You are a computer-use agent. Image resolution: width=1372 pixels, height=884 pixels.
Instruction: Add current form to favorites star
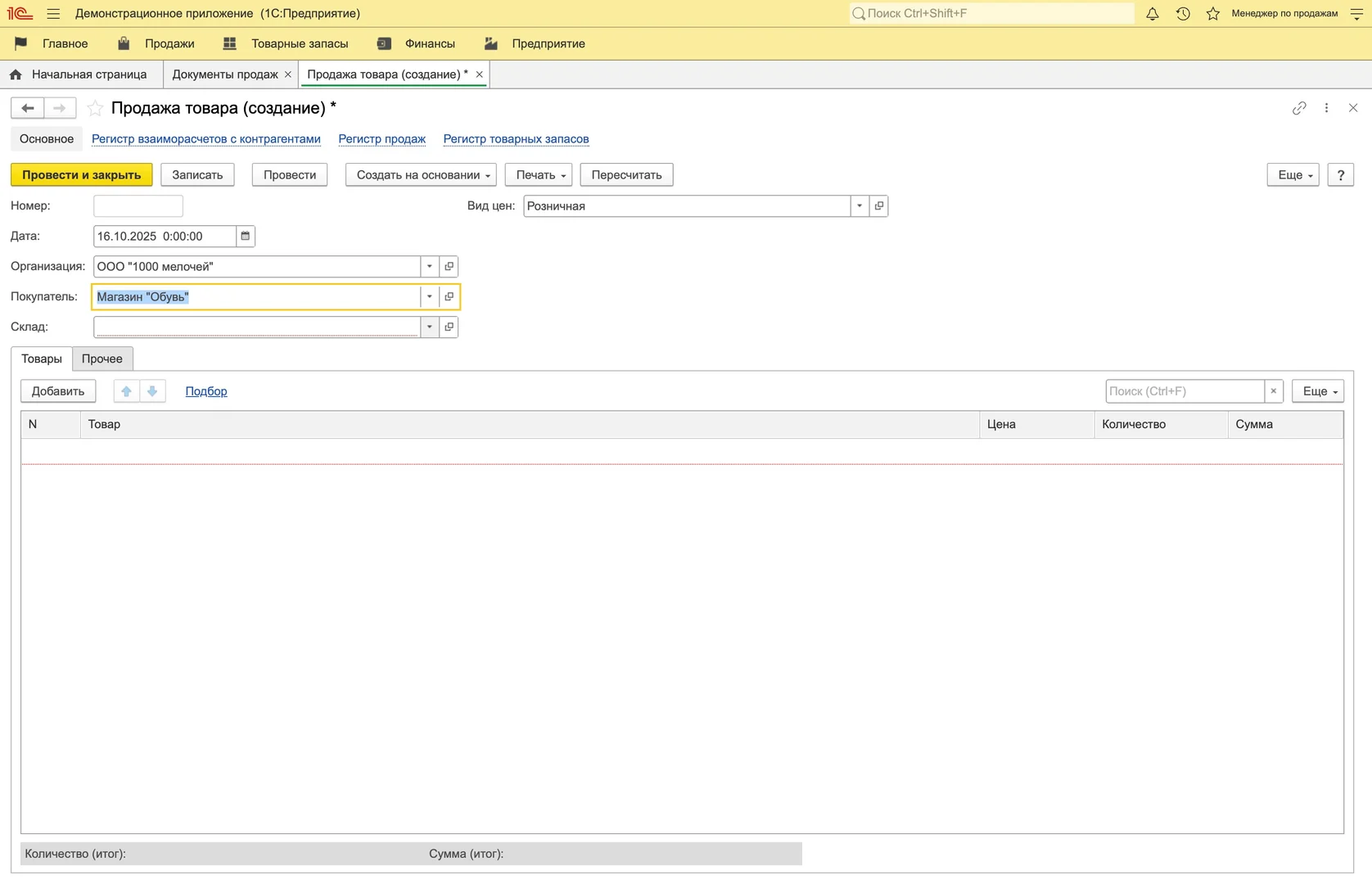[96, 108]
